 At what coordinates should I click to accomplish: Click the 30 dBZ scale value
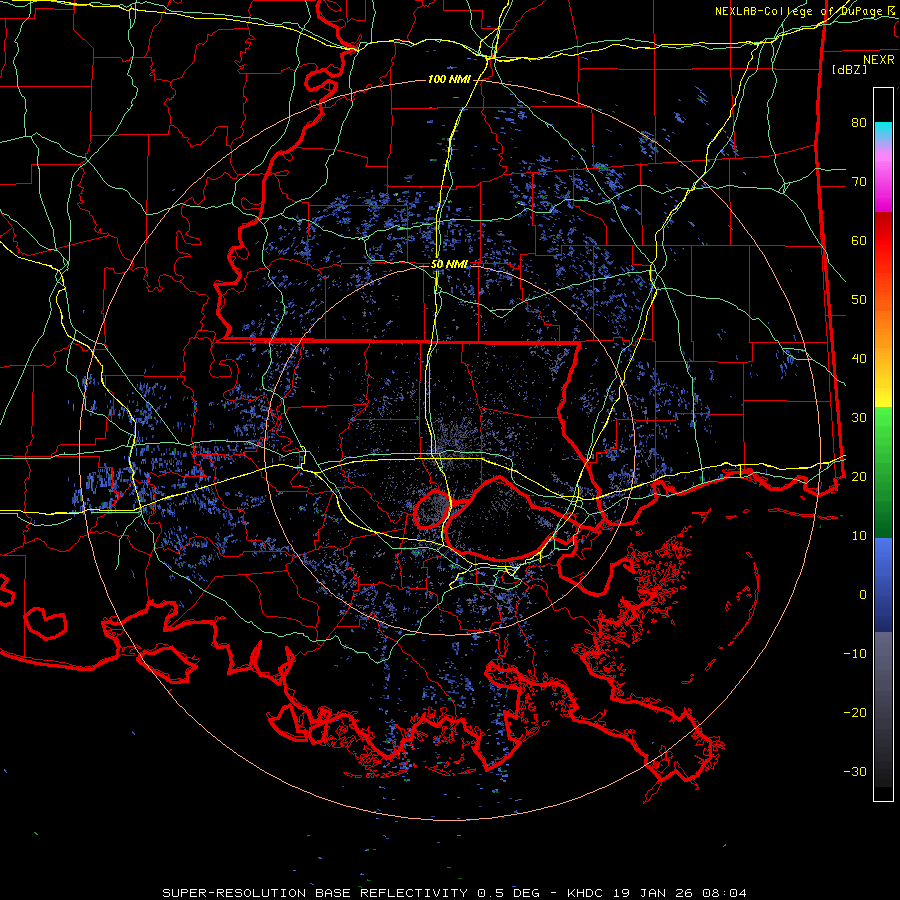point(859,418)
